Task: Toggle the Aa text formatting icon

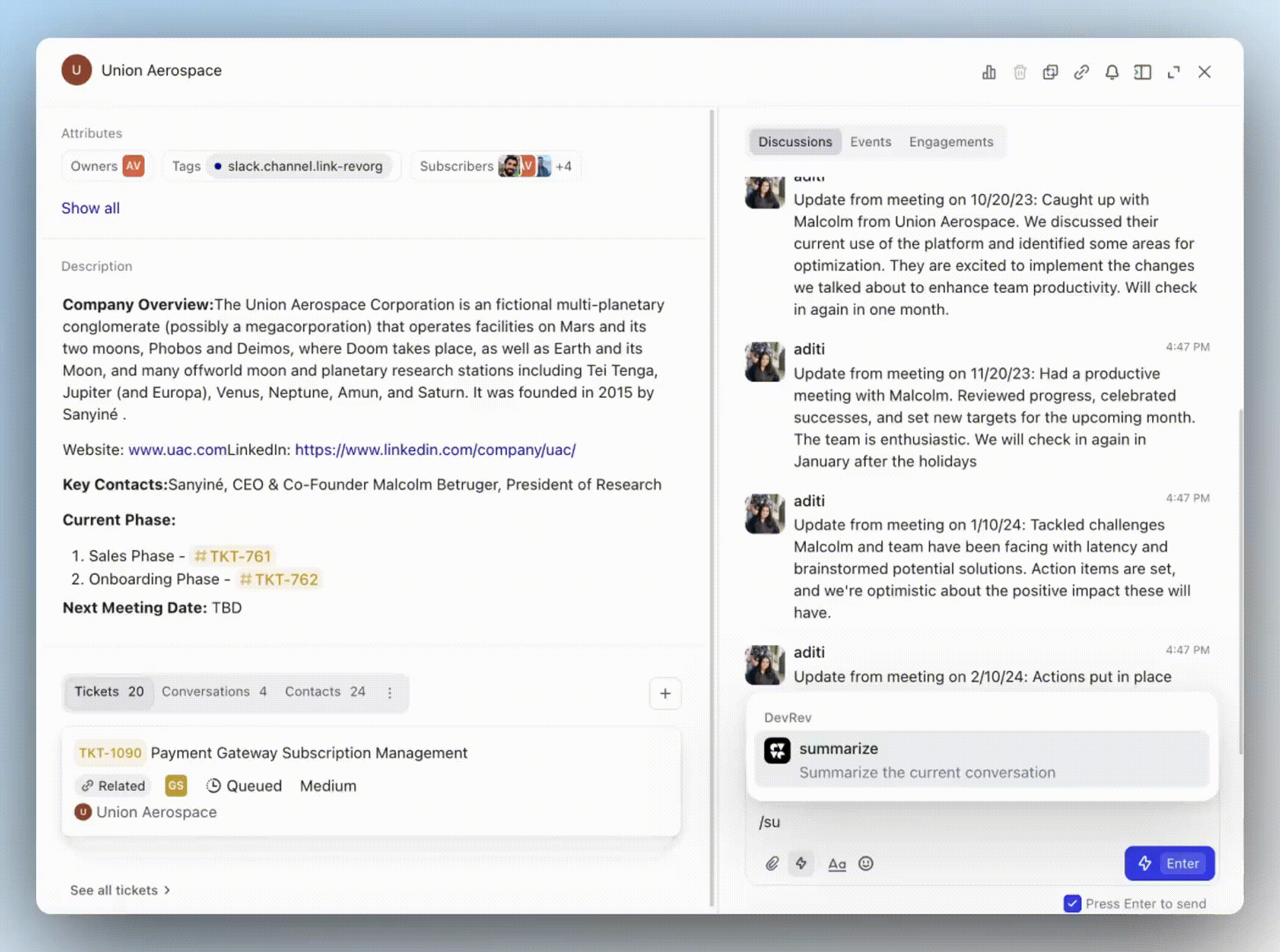Action: pos(837,864)
